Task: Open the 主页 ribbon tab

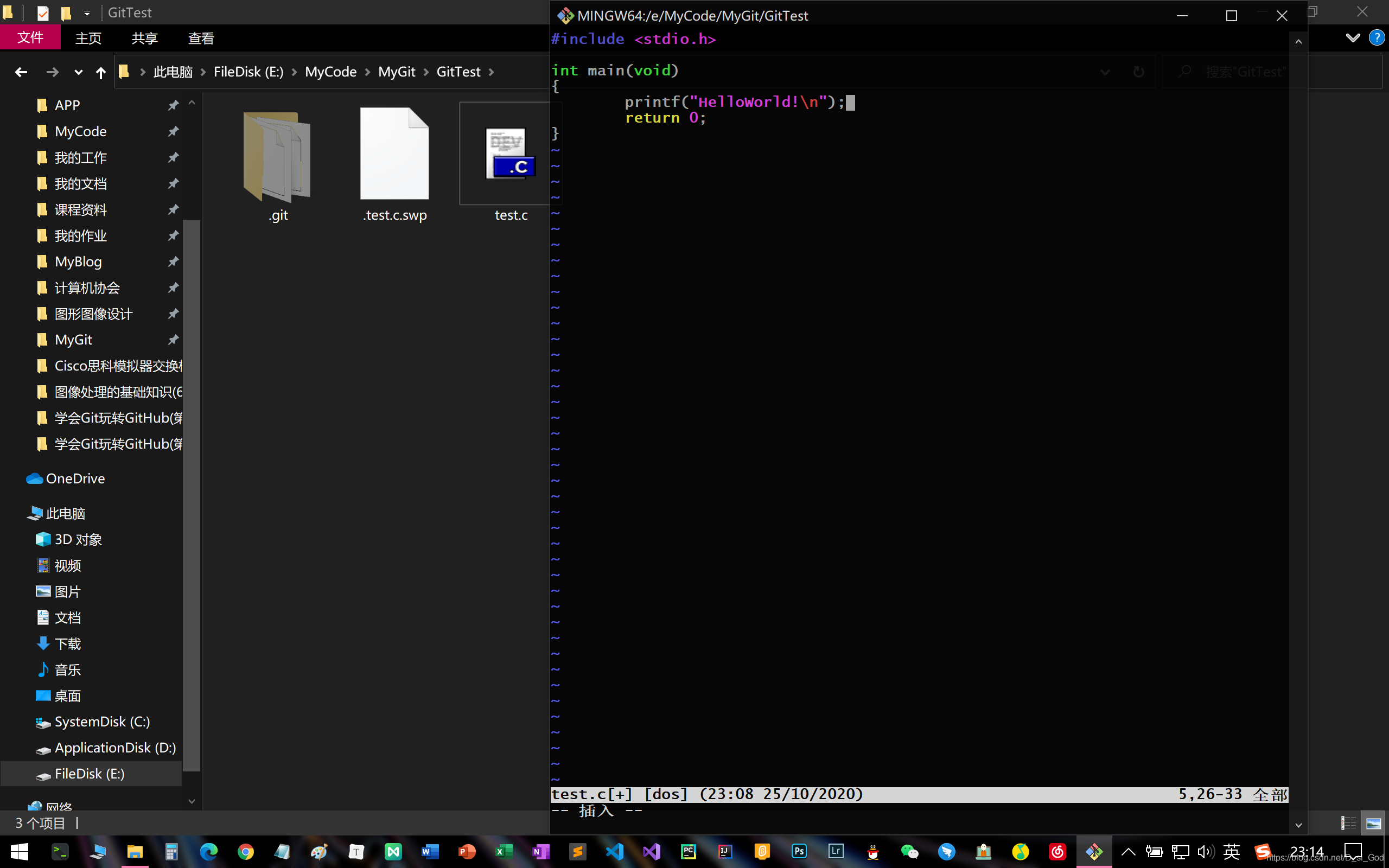Action: click(88, 38)
